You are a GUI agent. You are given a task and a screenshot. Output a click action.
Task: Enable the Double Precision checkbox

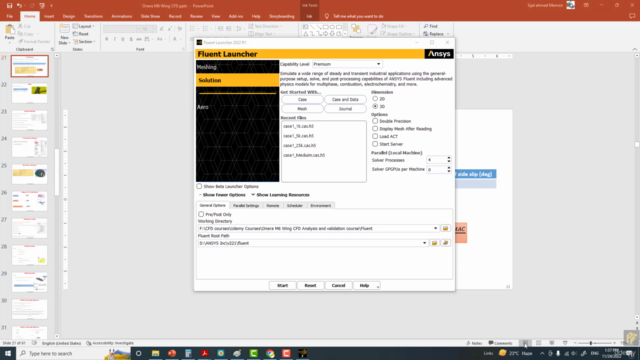[375, 121]
